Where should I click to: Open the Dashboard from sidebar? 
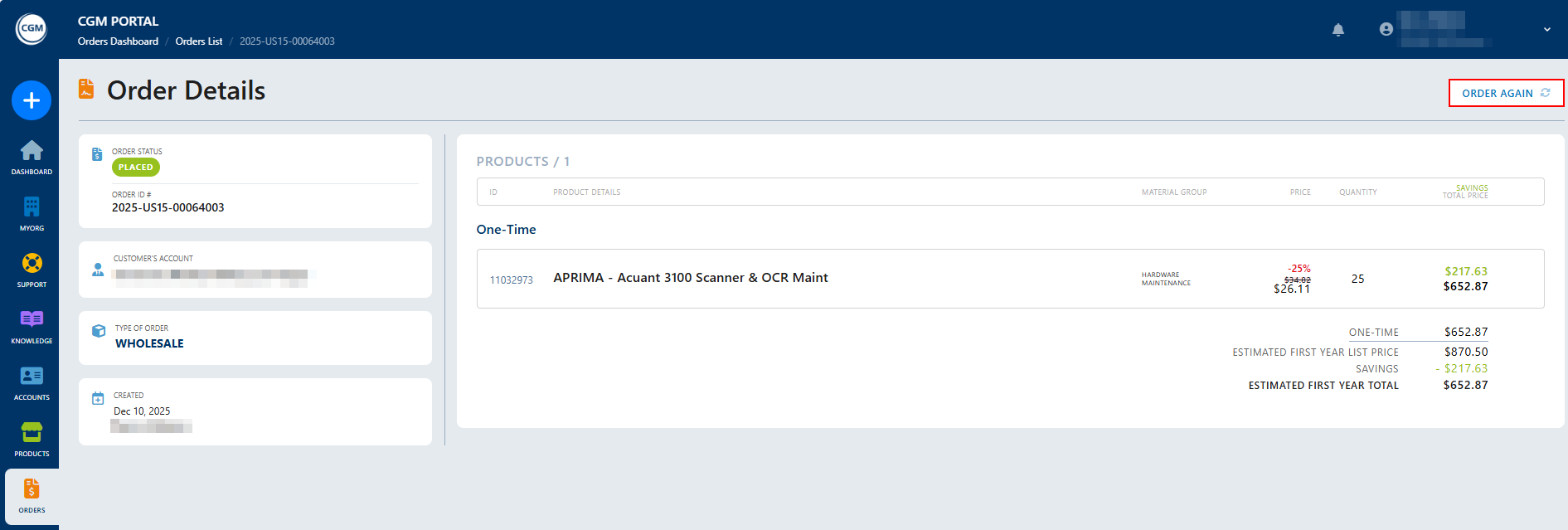(32, 157)
